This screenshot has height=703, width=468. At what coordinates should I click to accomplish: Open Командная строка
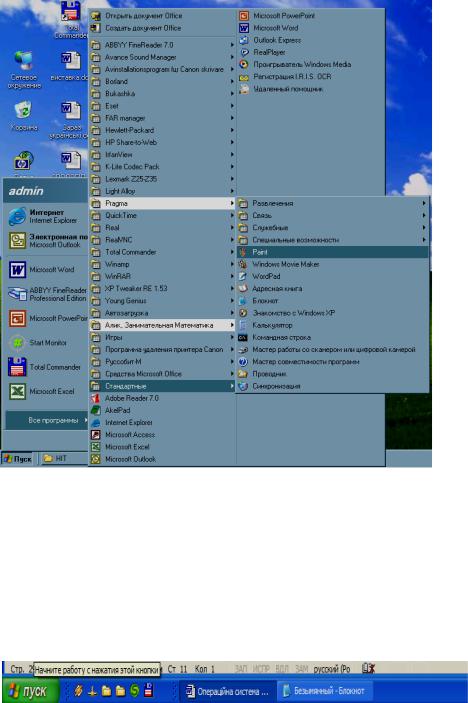click(332, 337)
